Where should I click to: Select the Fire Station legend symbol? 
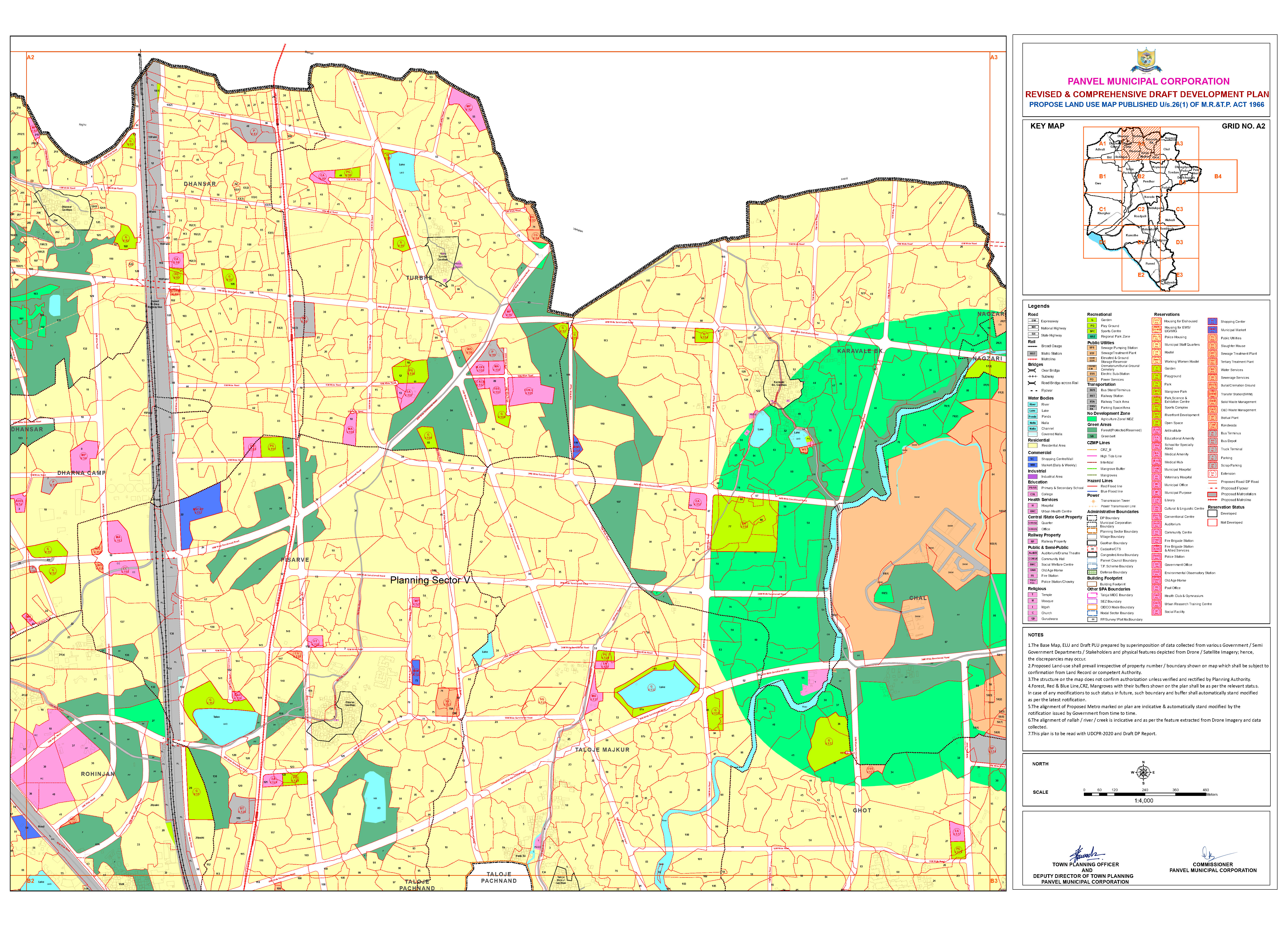(x=1033, y=576)
